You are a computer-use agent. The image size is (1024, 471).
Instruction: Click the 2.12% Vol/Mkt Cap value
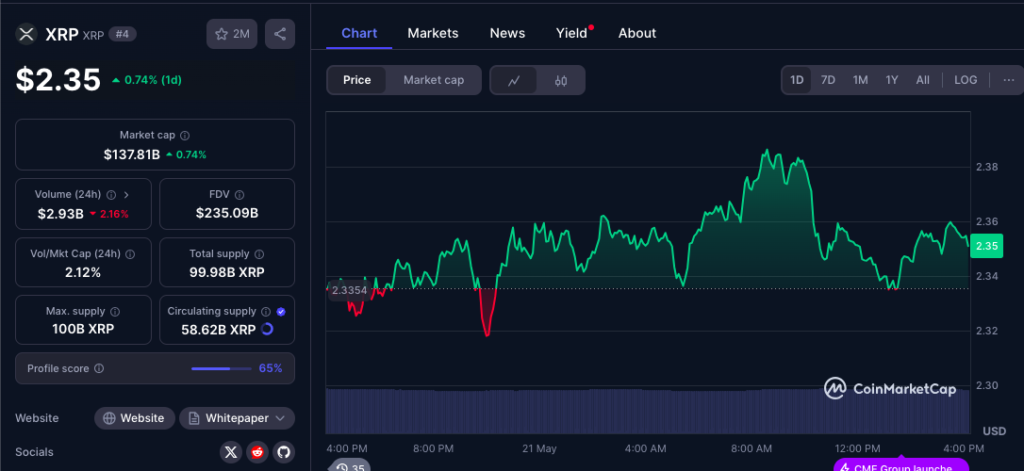[83, 272]
